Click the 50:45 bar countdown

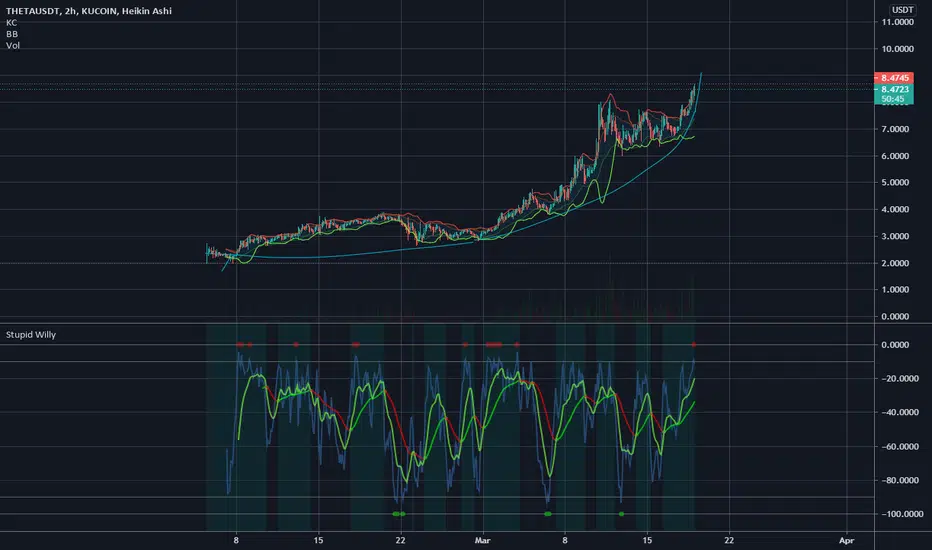point(893,99)
